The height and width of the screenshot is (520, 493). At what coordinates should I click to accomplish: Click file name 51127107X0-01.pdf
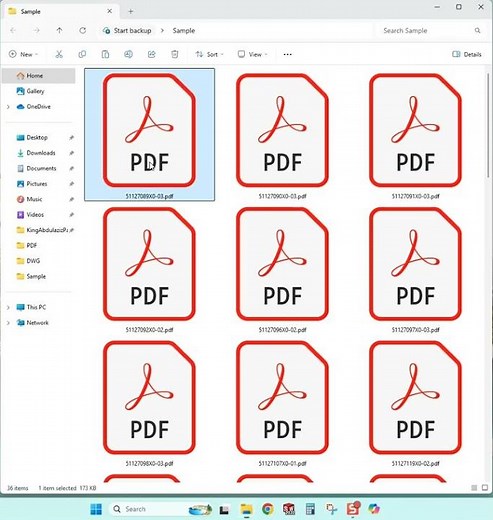tap(282, 463)
